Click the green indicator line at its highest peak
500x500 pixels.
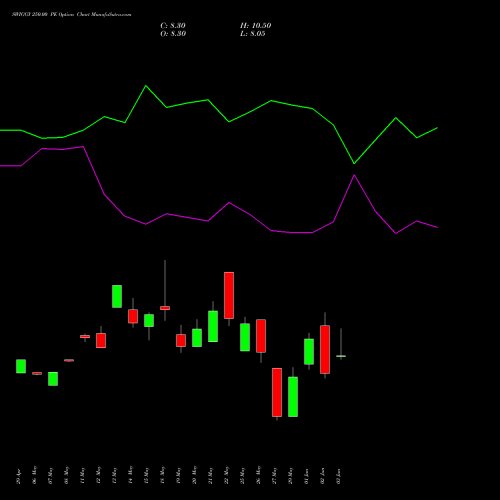click(146, 86)
